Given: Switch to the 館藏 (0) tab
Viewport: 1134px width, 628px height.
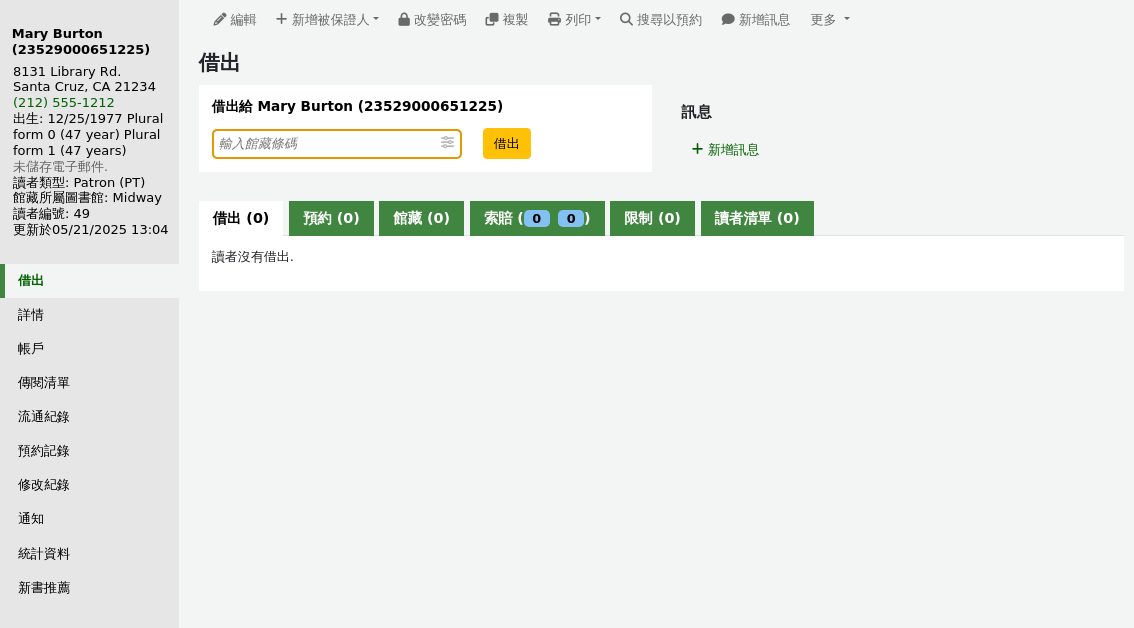Looking at the screenshot, I should pyautogui.click(x=422, y=218).
